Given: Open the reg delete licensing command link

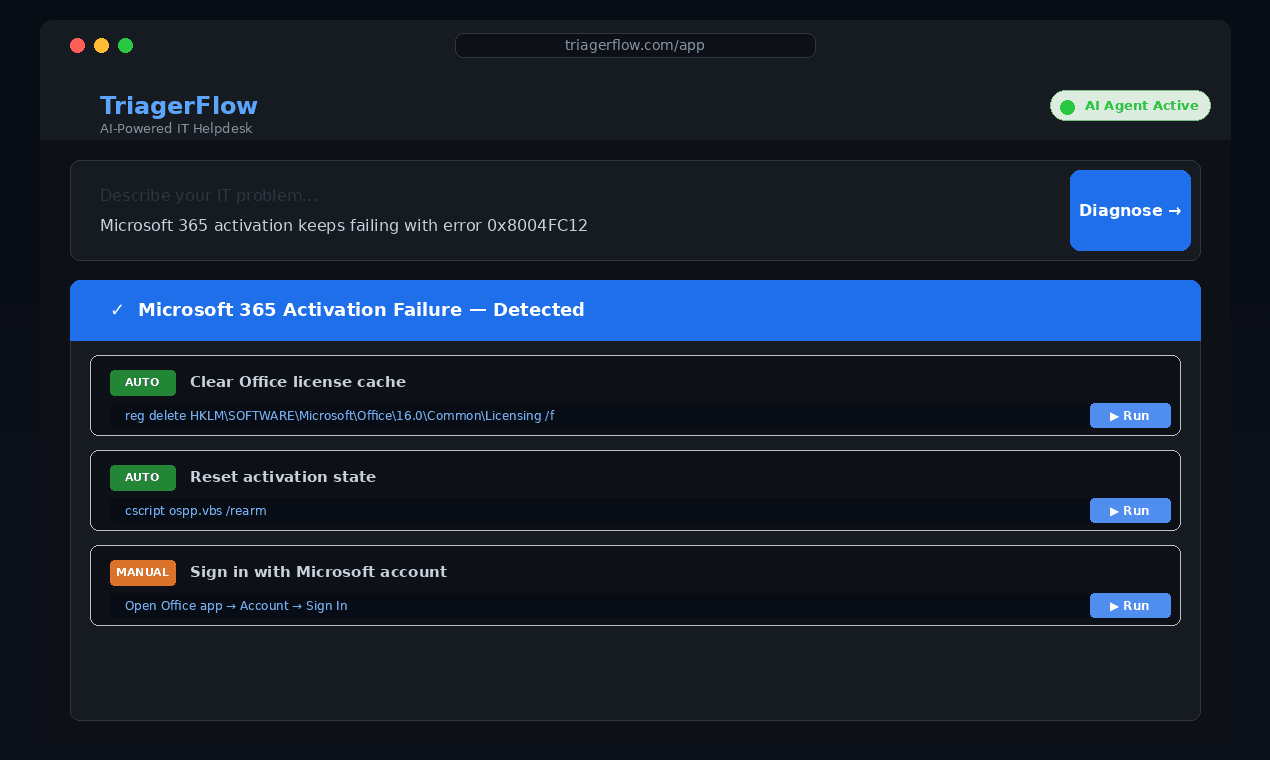Looking at the screenshot, I should 339,415.
